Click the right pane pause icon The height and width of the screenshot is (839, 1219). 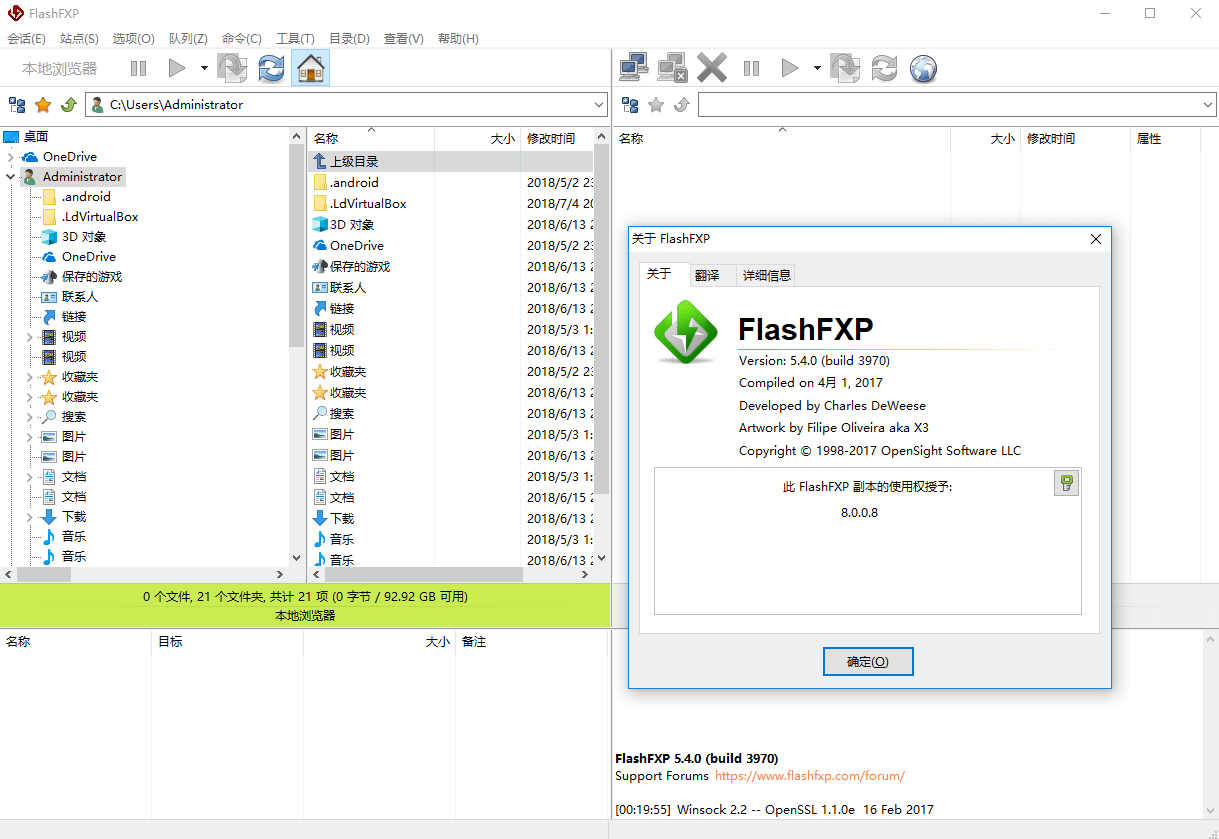point(751,68)
